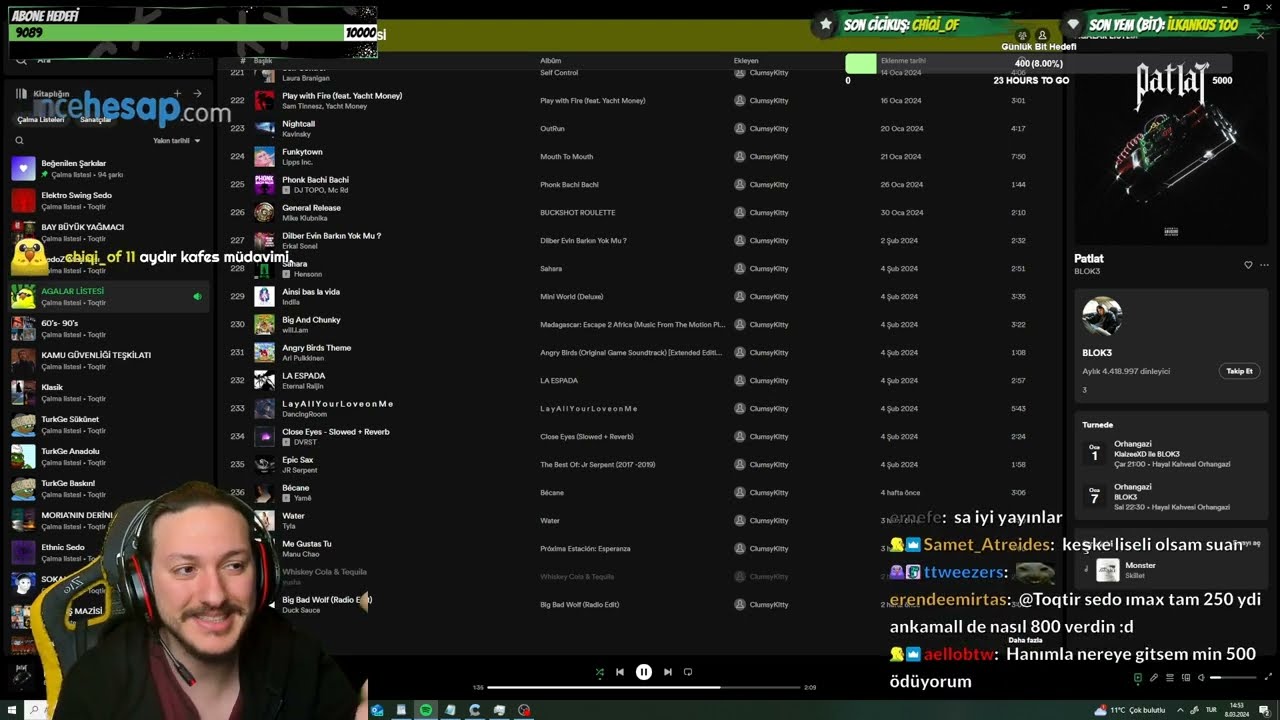The height and width of the screenshot is (720, 1280).
Task: Close the Now Playing side panel
Action: [1260, 35]
